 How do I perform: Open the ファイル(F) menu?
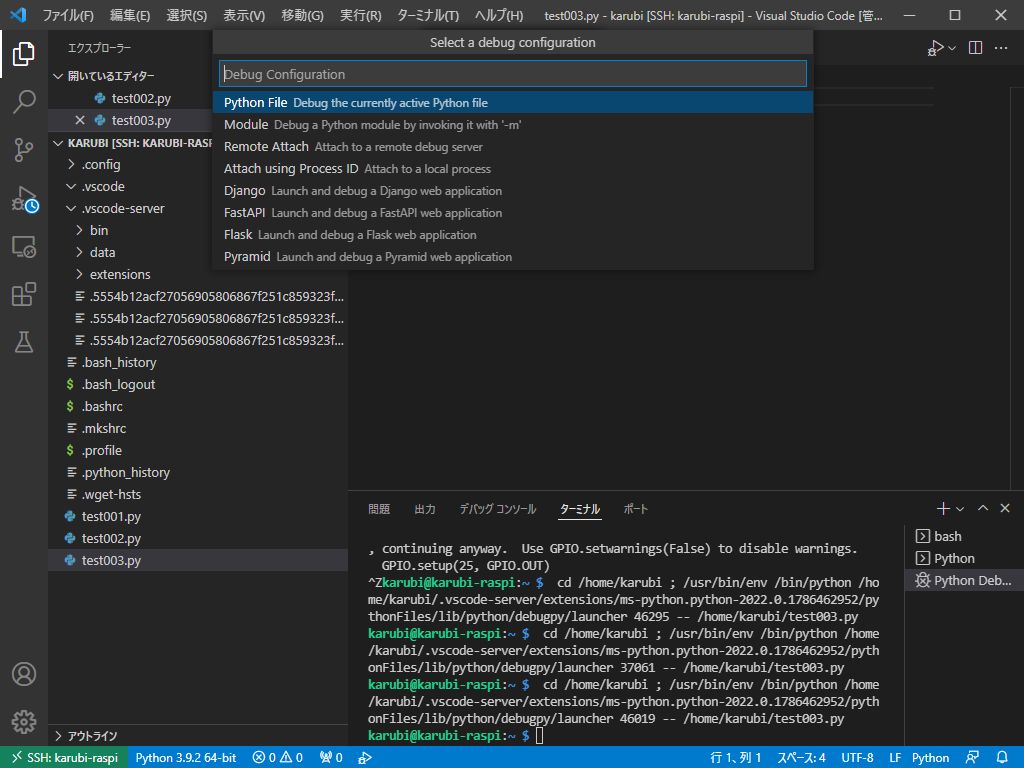click(67, 15)
